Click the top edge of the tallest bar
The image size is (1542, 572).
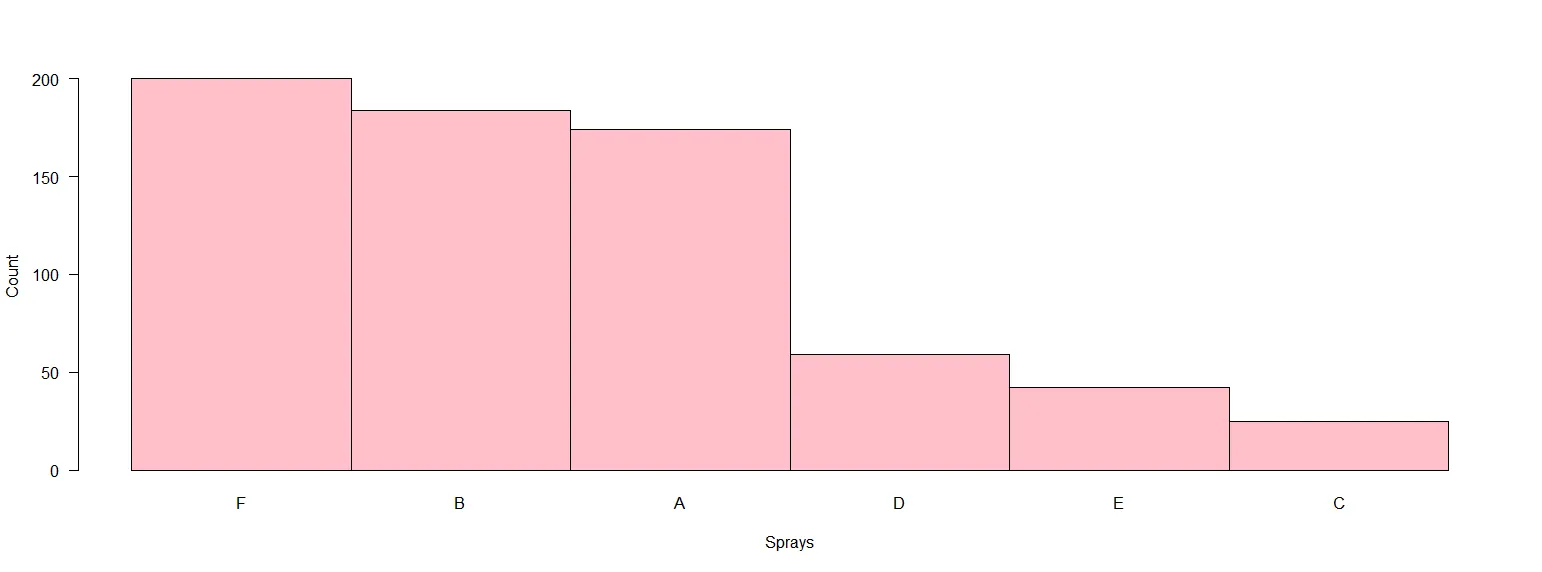point(241,78)
